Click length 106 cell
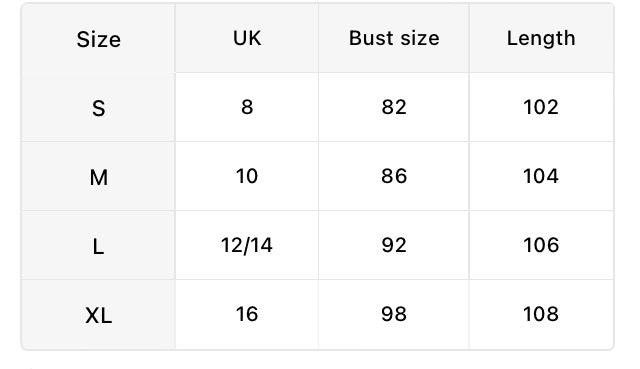This screenshot has height=369, width=640. 541,245
